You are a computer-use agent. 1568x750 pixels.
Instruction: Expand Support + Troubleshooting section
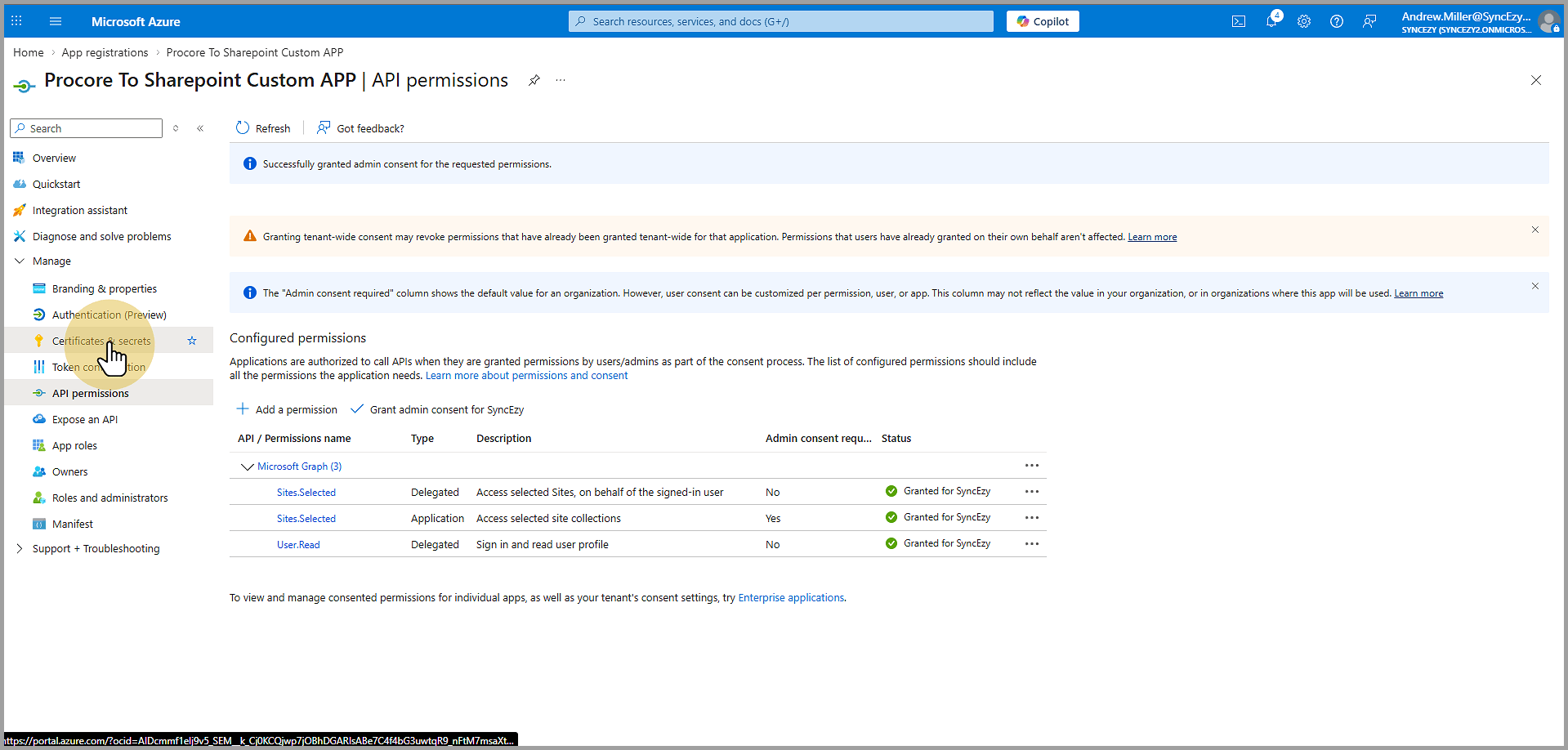[x=20, y=549]
